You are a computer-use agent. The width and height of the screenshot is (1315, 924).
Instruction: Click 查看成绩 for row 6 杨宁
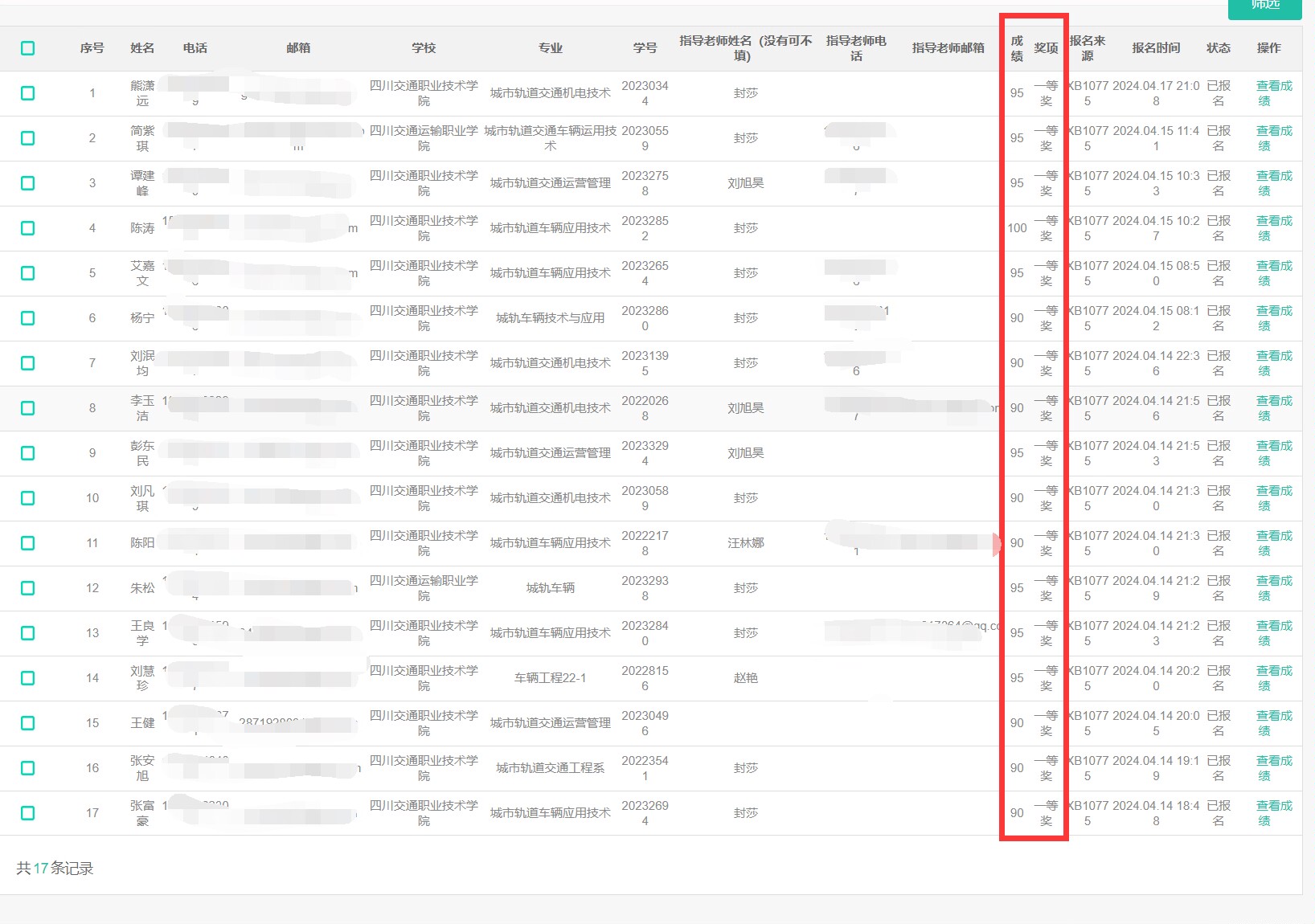coord(1273,318)
